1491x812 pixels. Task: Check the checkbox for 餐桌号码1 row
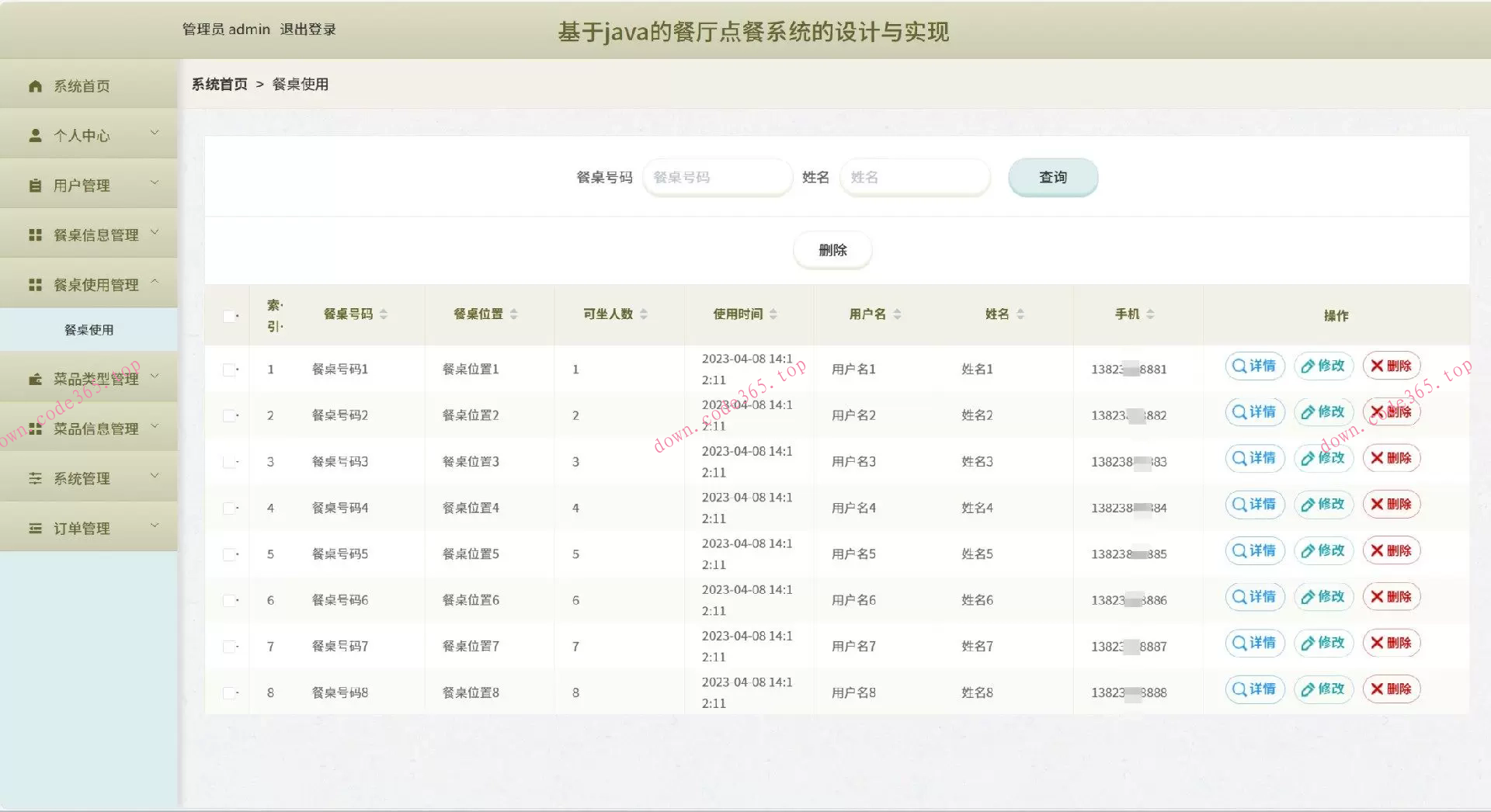(x=229, y=369)
